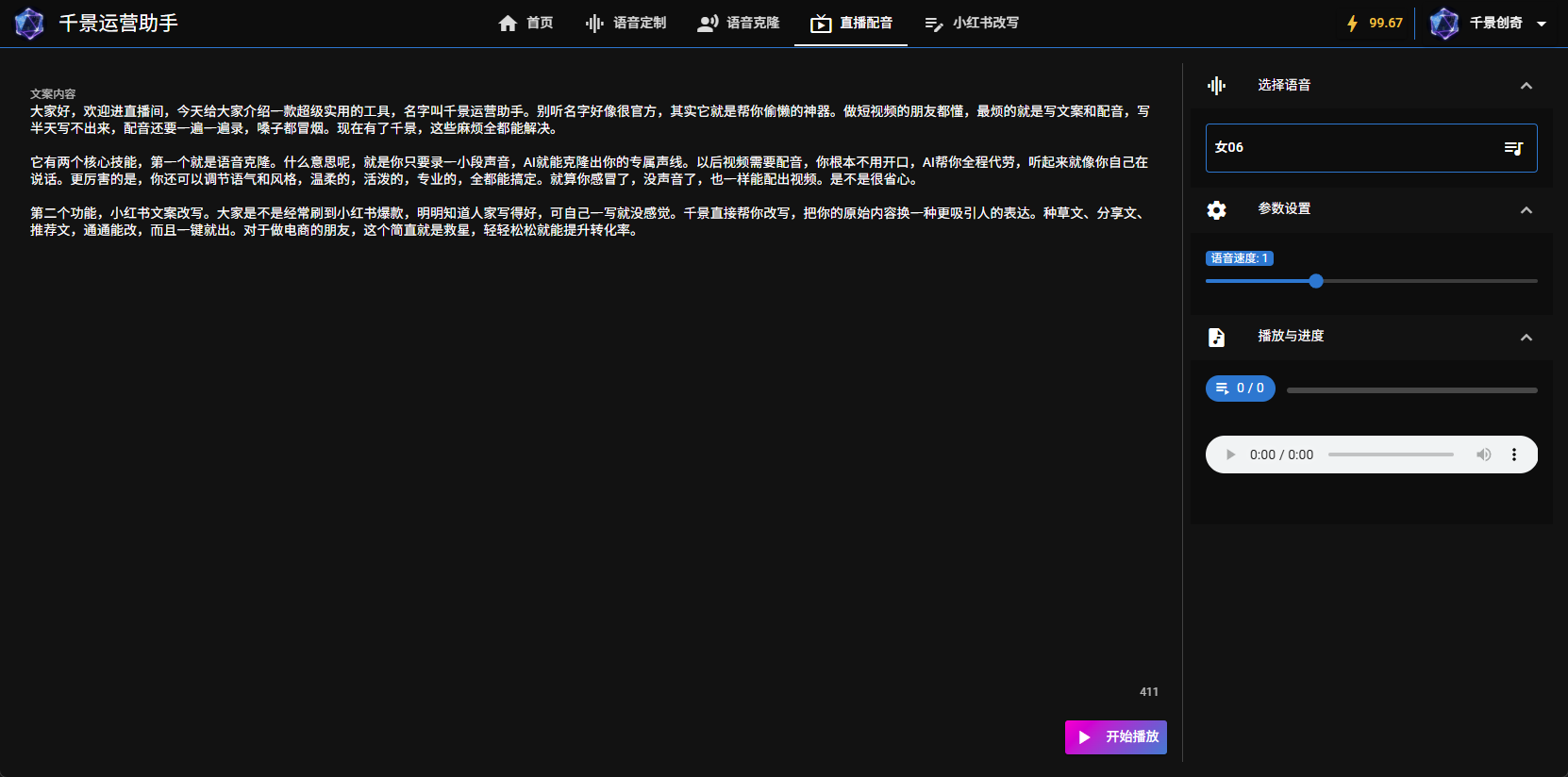Click the voice list icon in 女06 field
The width and height of the screenshot is (1568, 777).
point(1513,148)
